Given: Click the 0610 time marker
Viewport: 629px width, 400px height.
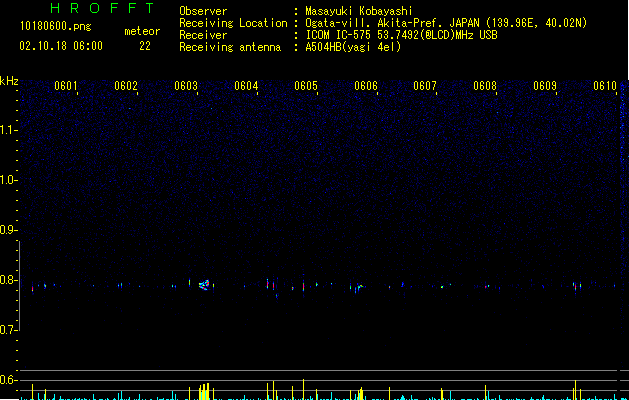Looking at the screenshot, I should tap(605, 86).
